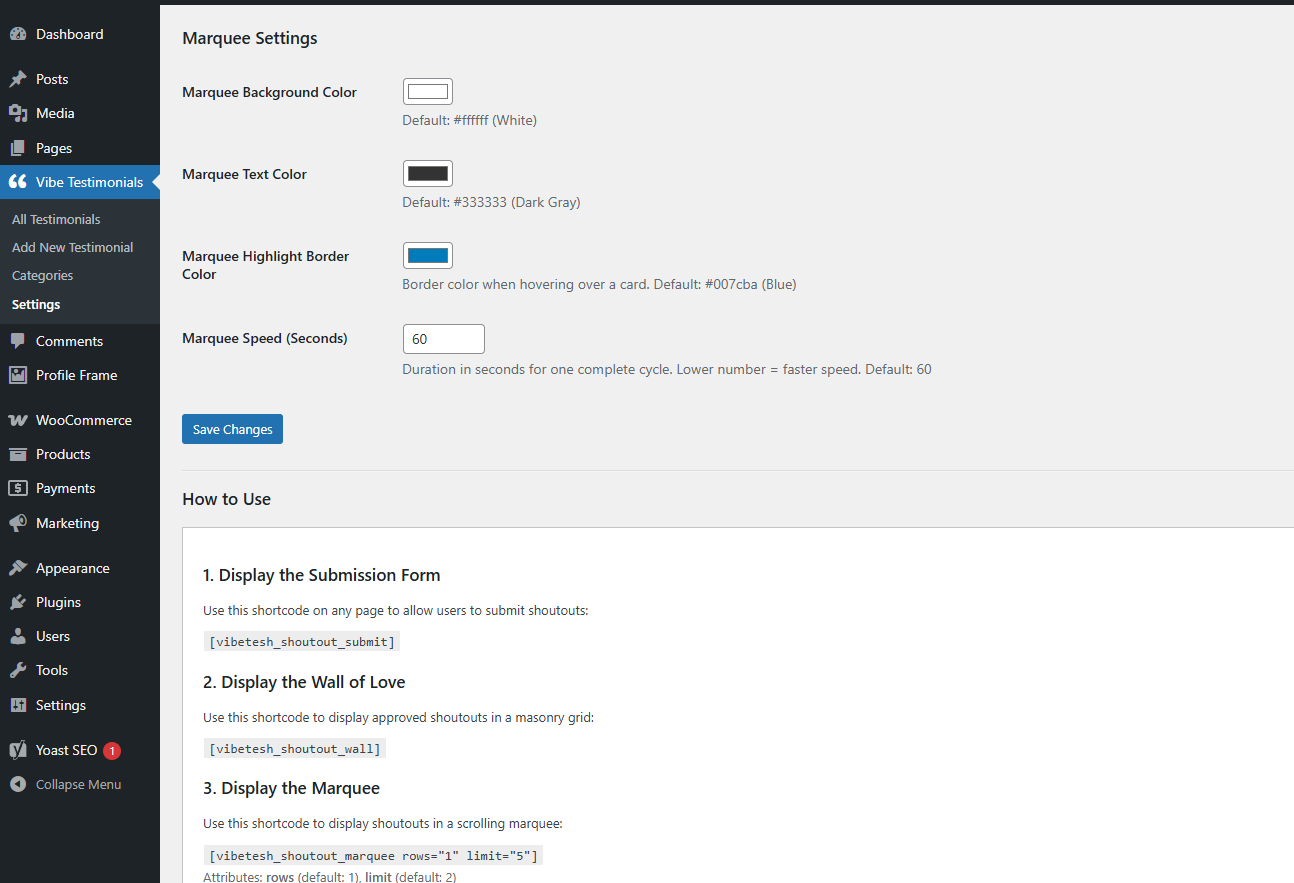Select the Products sidebar icon

[18, 453]
